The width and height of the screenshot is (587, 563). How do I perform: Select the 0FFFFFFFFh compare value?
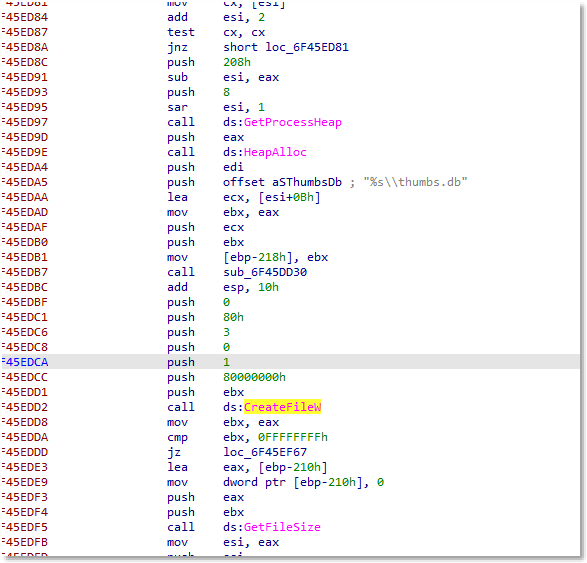coord(293,437)
